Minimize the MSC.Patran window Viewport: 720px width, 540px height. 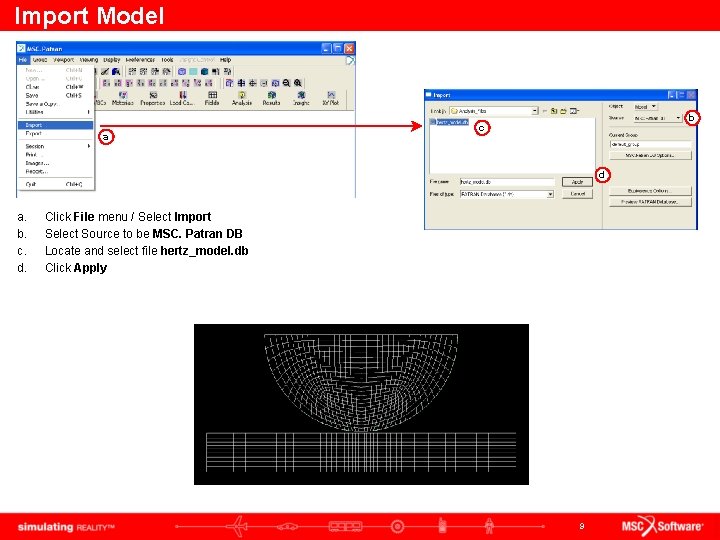click(326, 48)
